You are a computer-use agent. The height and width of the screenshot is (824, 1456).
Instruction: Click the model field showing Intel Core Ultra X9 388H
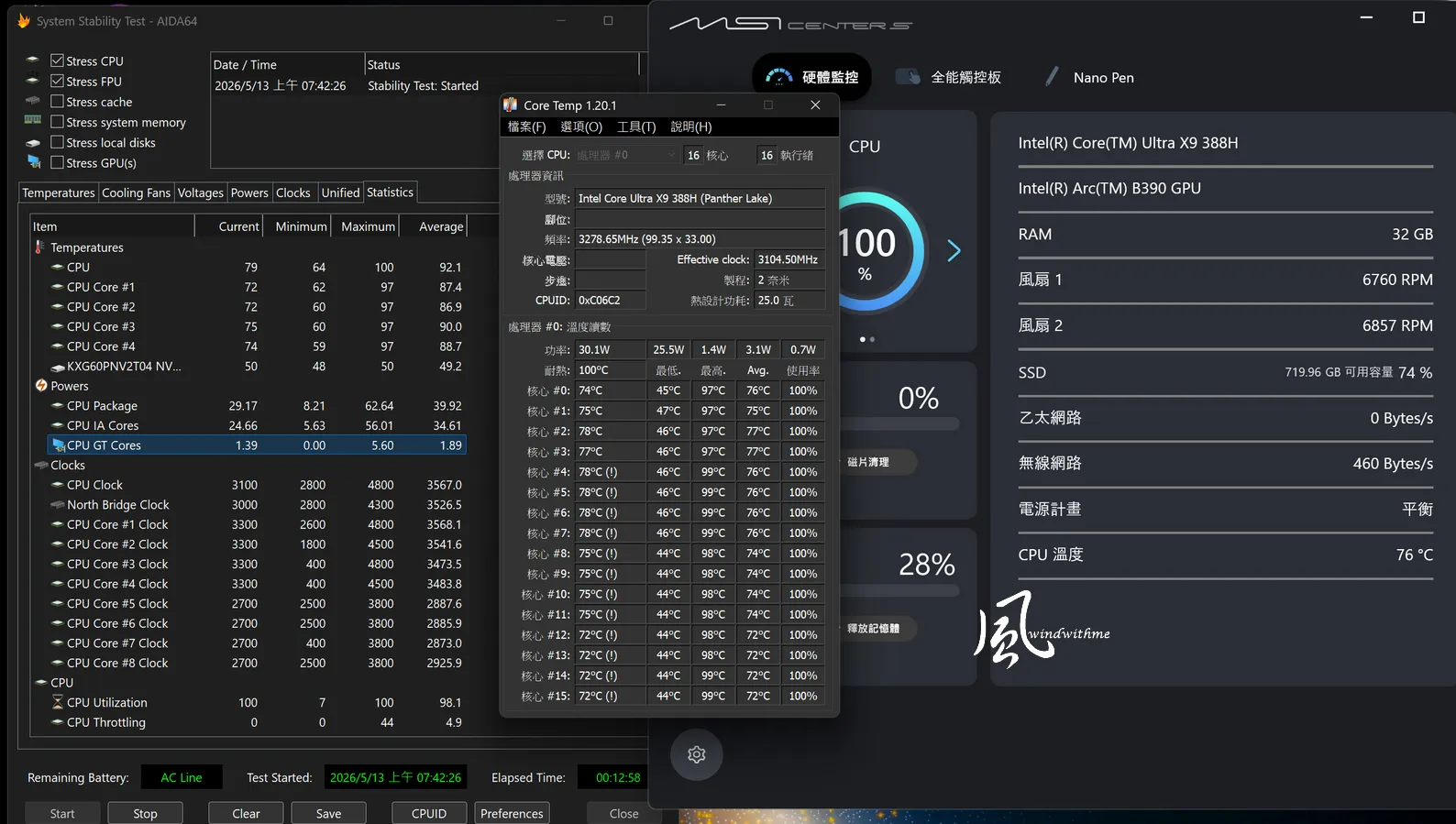(700, 198)
